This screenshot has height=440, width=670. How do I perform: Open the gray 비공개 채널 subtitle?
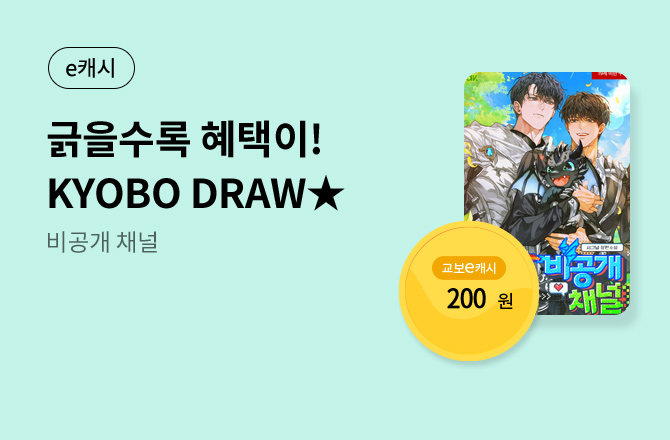click(103, 242)
